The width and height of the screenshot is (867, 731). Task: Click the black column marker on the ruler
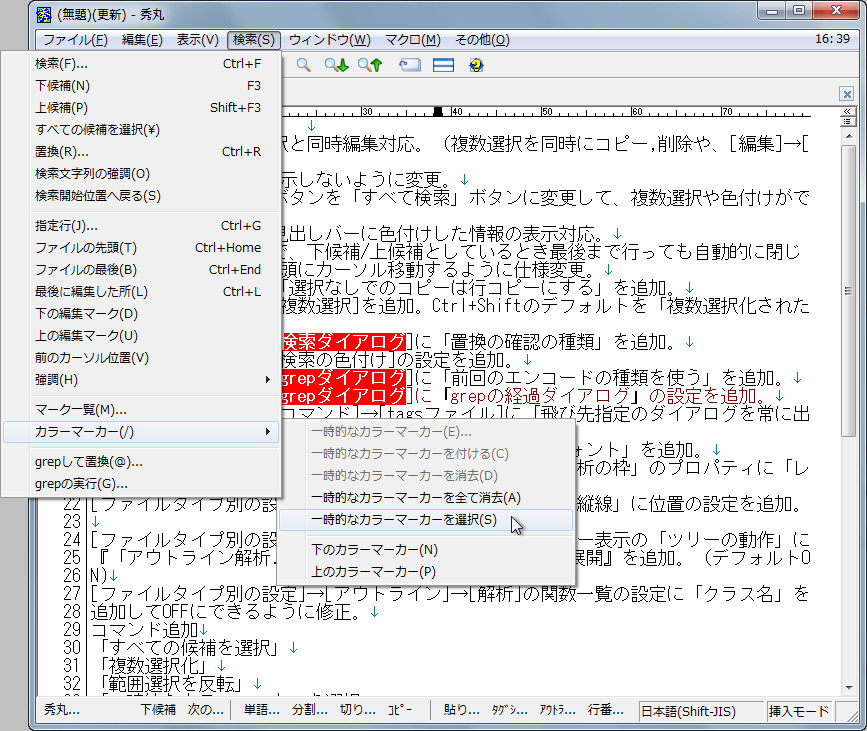click(438, 111)
